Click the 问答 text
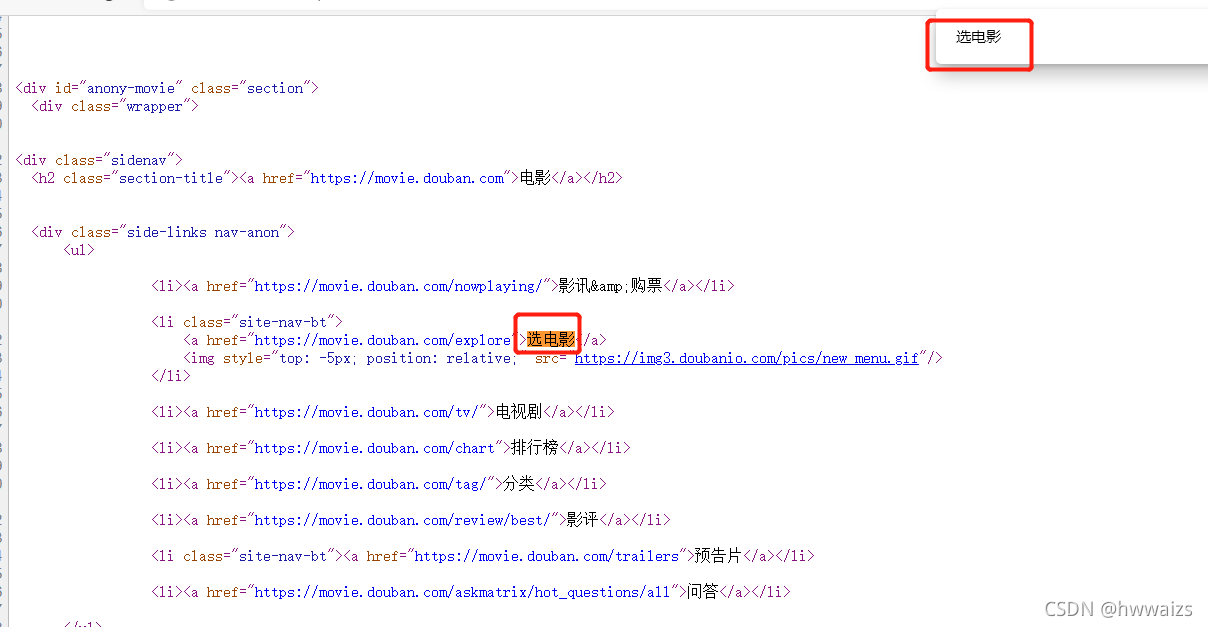Image resolution: width=1208 pixels, height=627 pixels. click(702, 592)
